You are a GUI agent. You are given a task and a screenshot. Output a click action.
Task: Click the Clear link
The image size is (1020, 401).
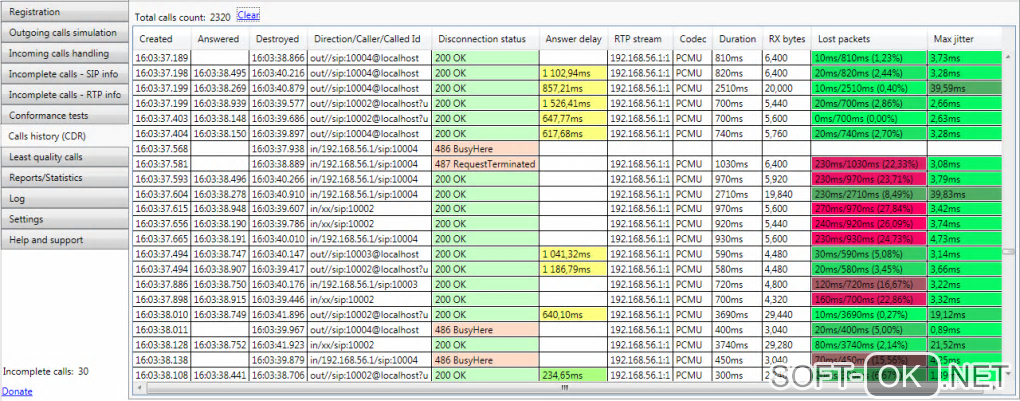pyautogui.click(x=248, y=14)
